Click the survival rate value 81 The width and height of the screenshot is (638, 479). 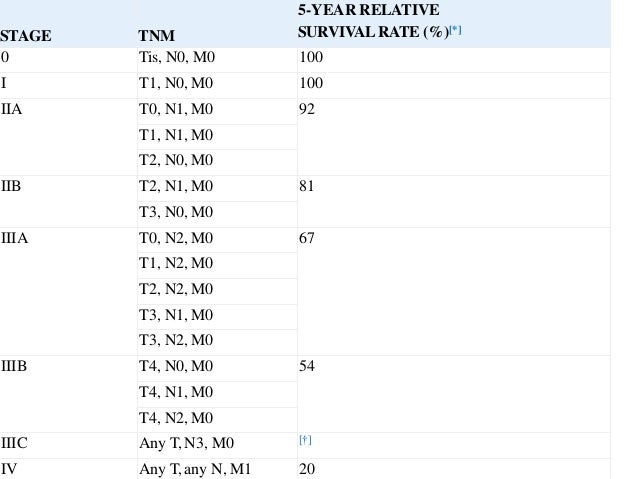[x=306, y=186]
